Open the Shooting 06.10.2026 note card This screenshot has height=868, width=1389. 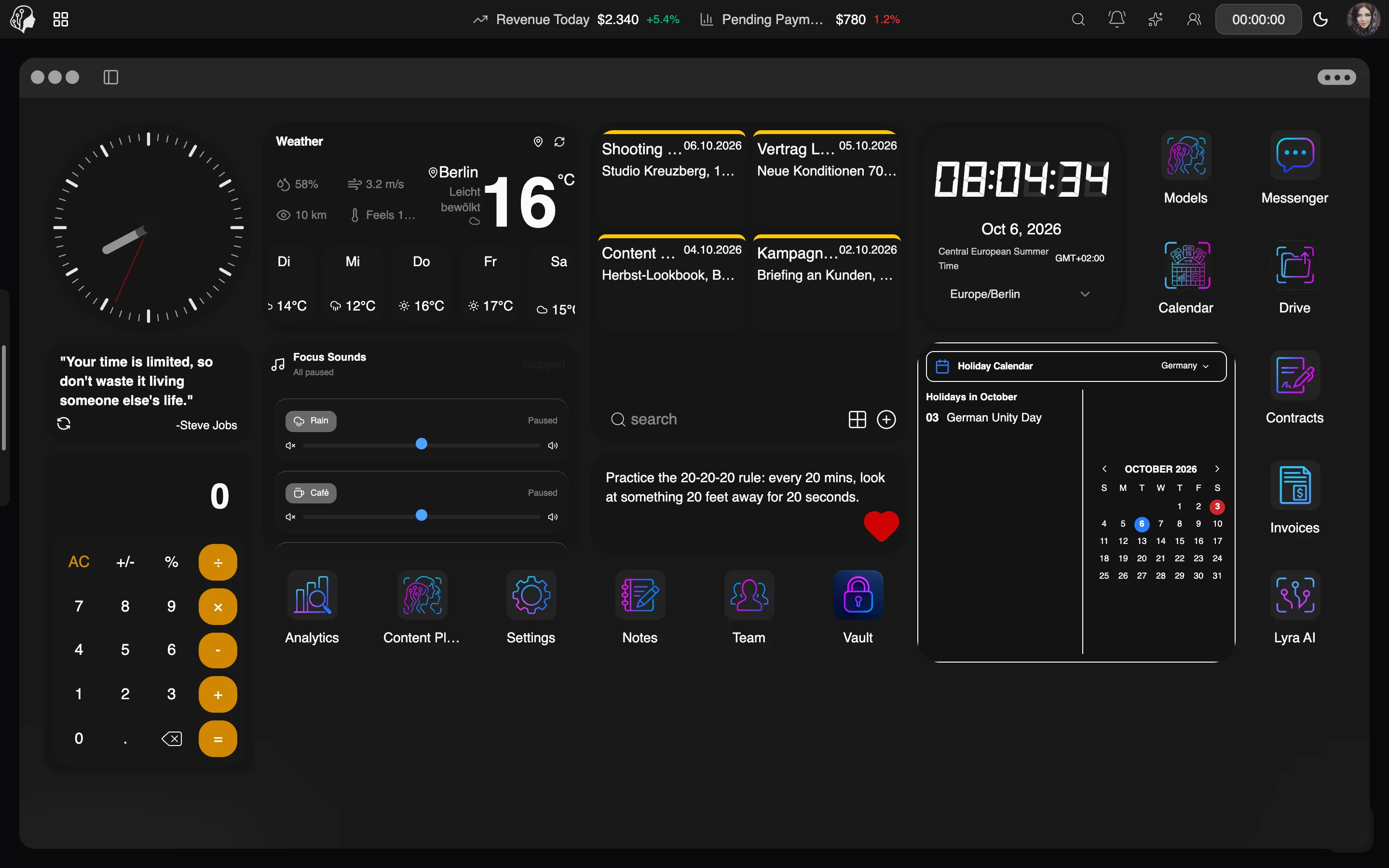click(x=671, y=179)
